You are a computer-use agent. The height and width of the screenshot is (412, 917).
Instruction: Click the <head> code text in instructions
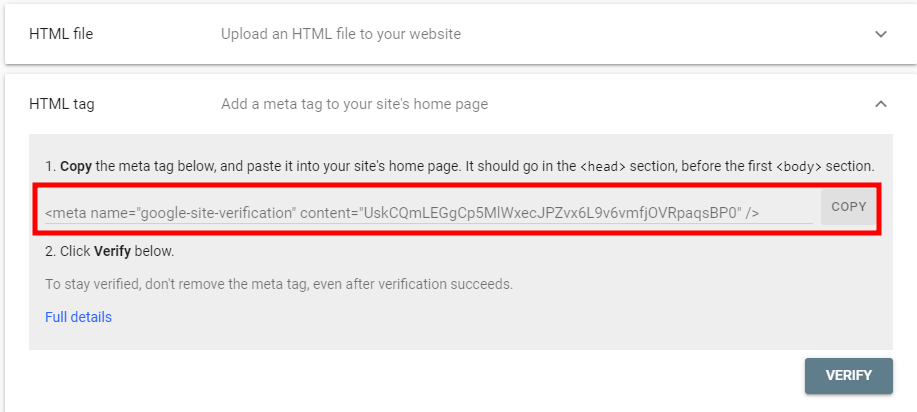coord(603,166)
